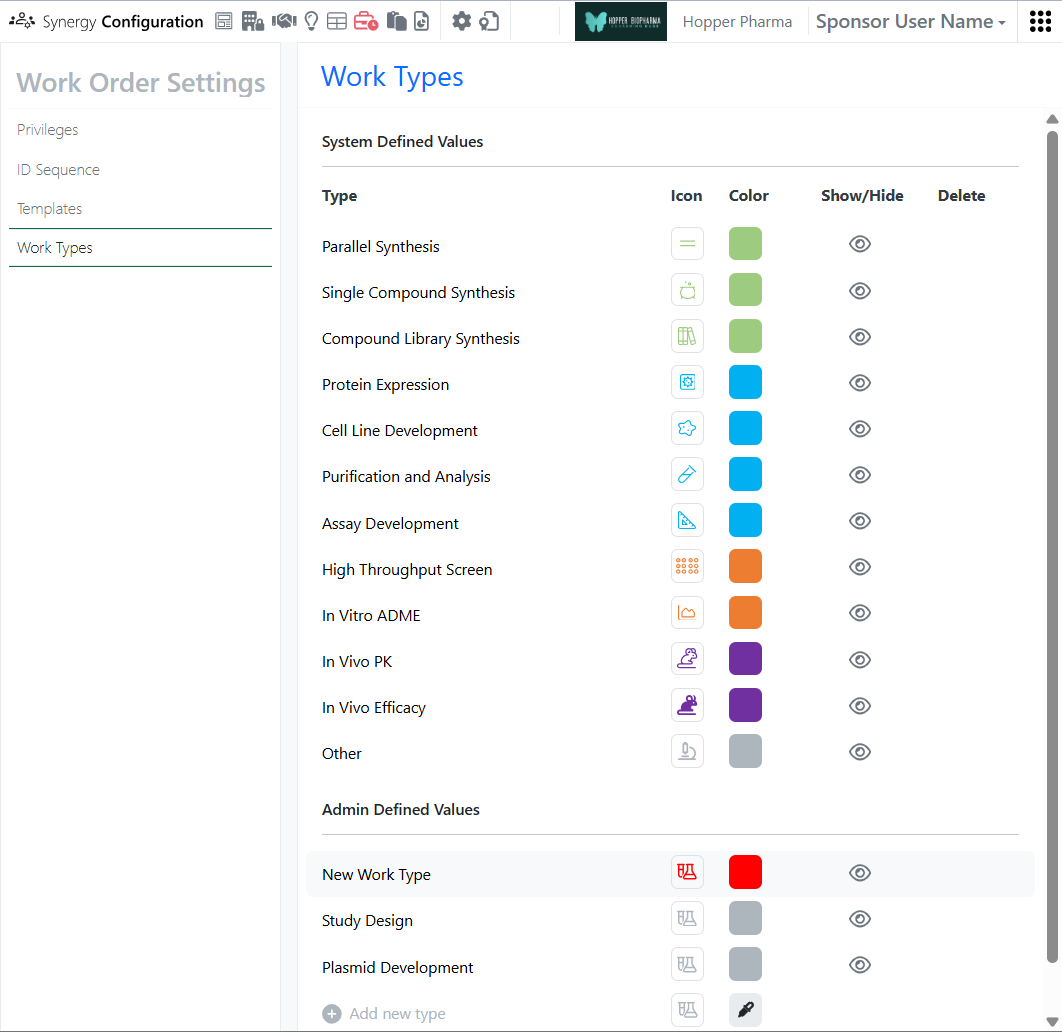Screen dimensions: 1062x1032
Task: Open the color picker eyedropper for new type
Action: (745, 1011)
